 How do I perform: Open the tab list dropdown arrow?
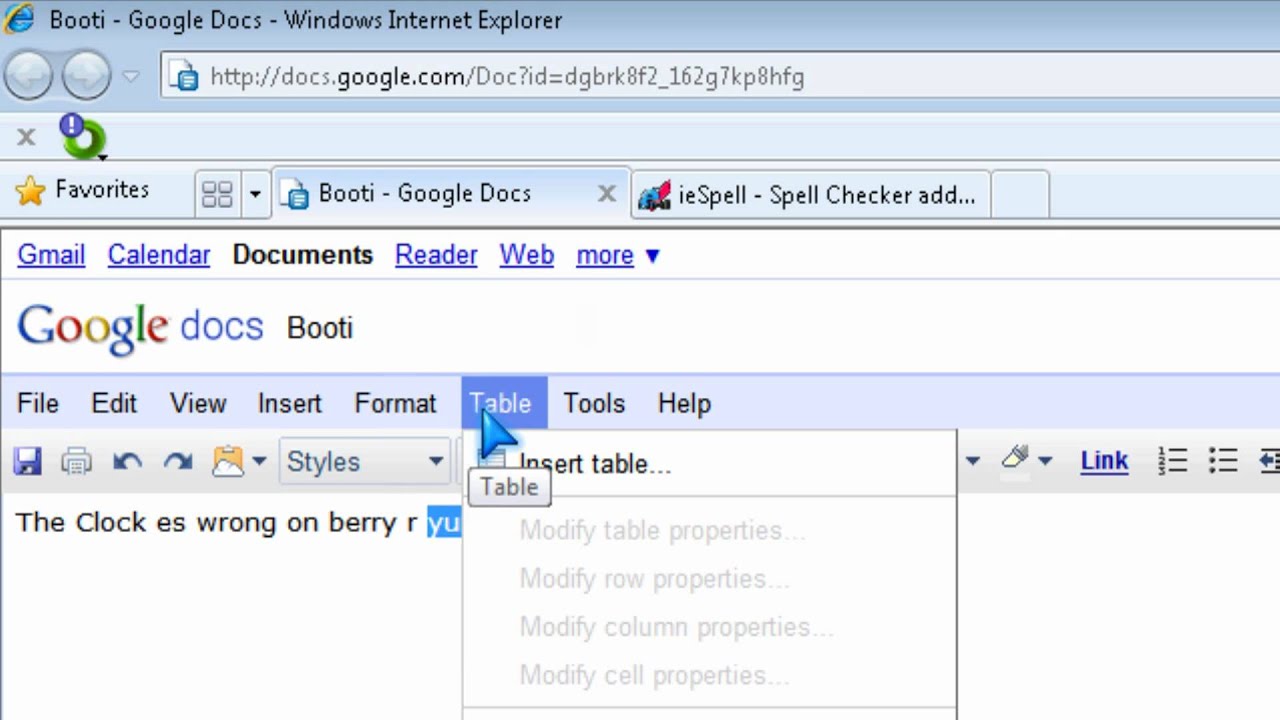pyautogui.click(x=255, y=194)
